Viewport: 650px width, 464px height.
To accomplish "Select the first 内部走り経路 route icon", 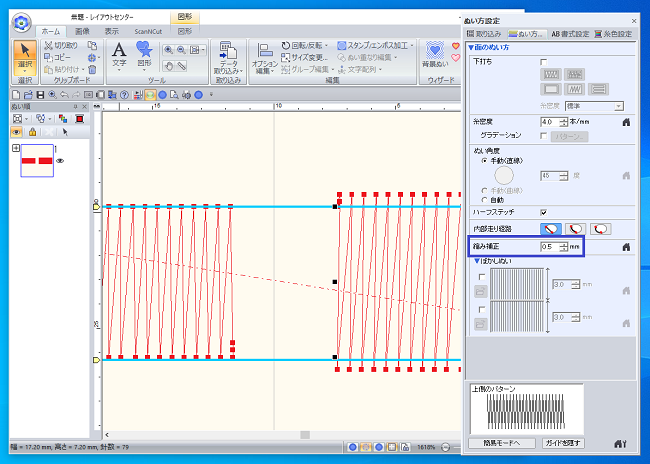I will [x=550, y=228].
